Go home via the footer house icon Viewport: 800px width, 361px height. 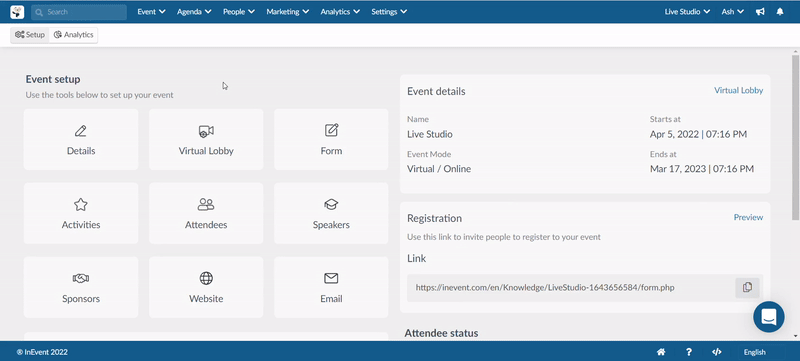(x=661, y=352)
